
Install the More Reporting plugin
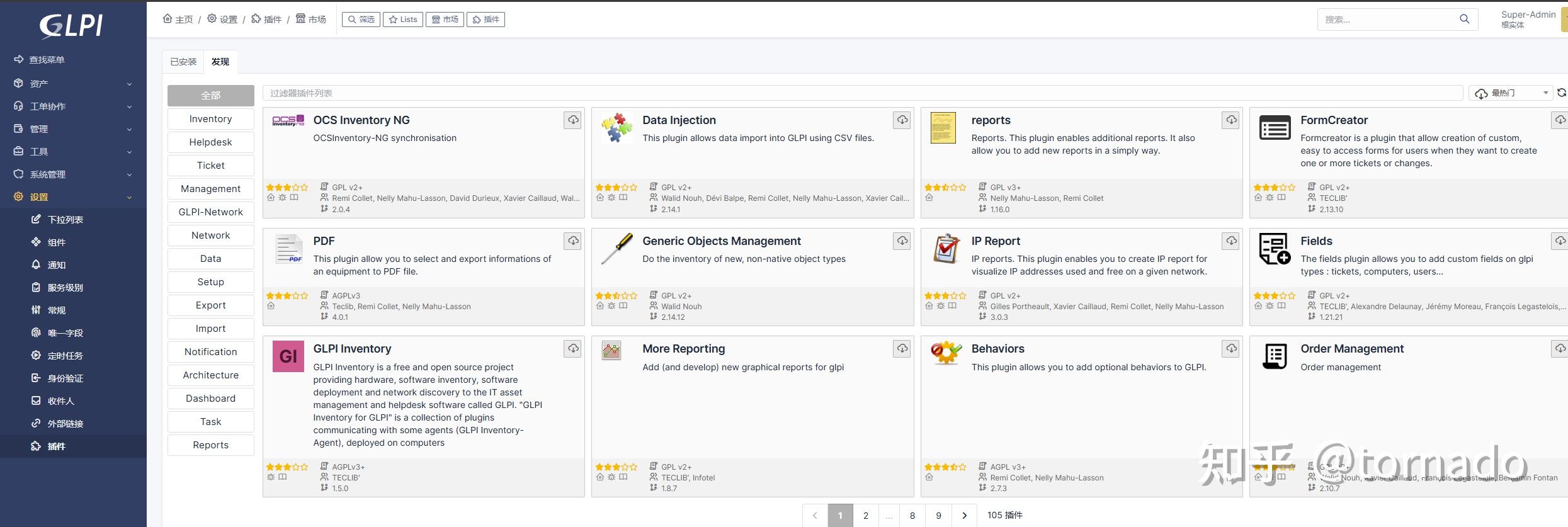click(x=902, y=349)
